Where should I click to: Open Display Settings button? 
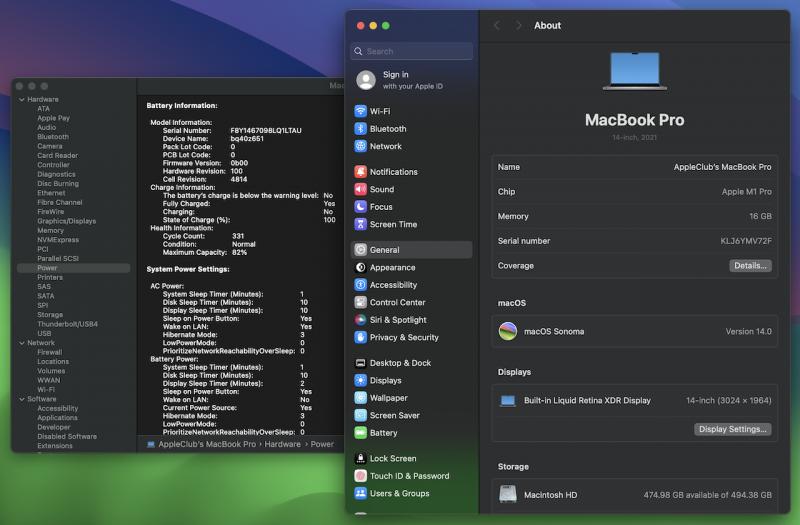732,429
